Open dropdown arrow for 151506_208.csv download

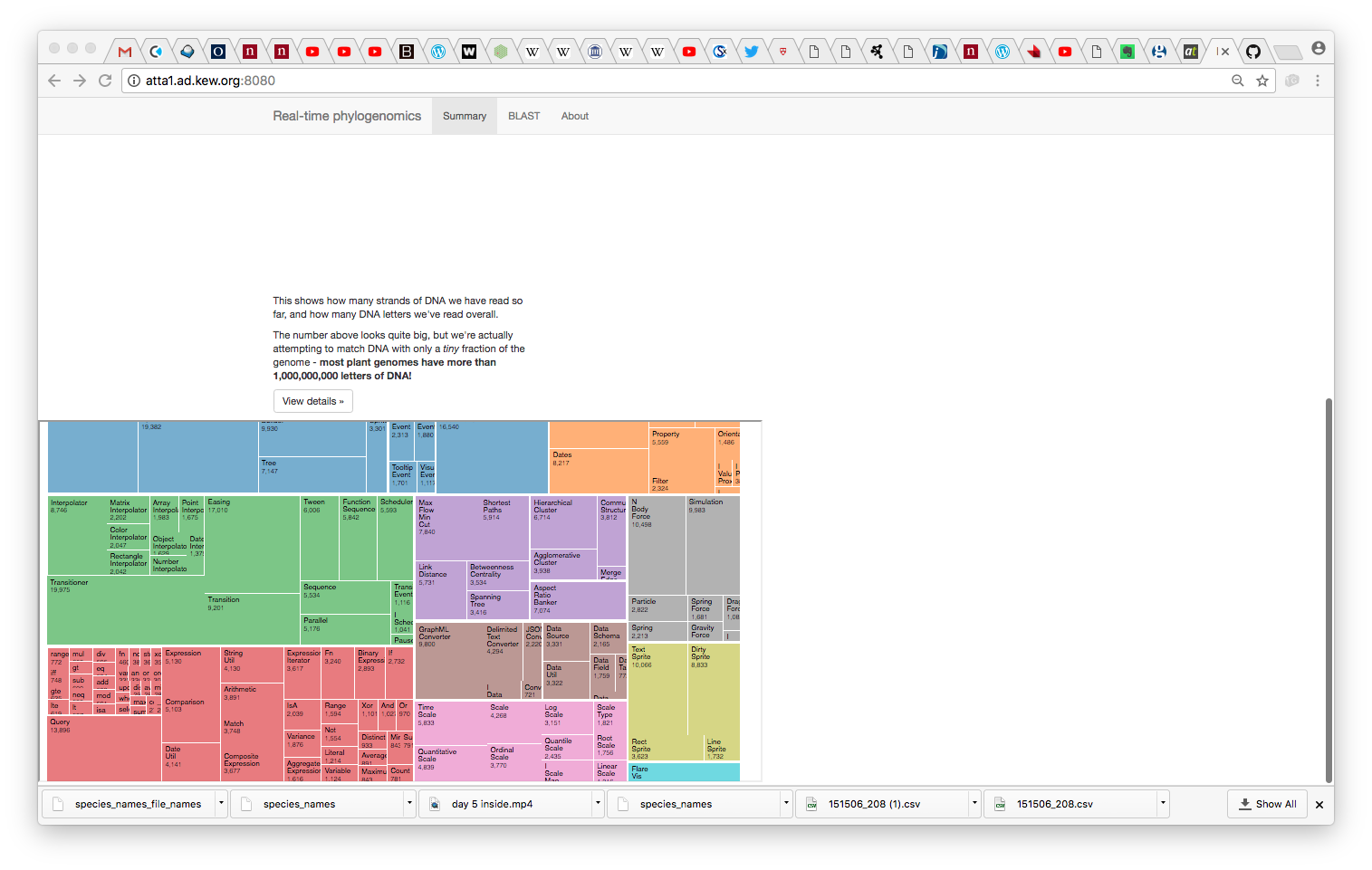[1163, 803]
